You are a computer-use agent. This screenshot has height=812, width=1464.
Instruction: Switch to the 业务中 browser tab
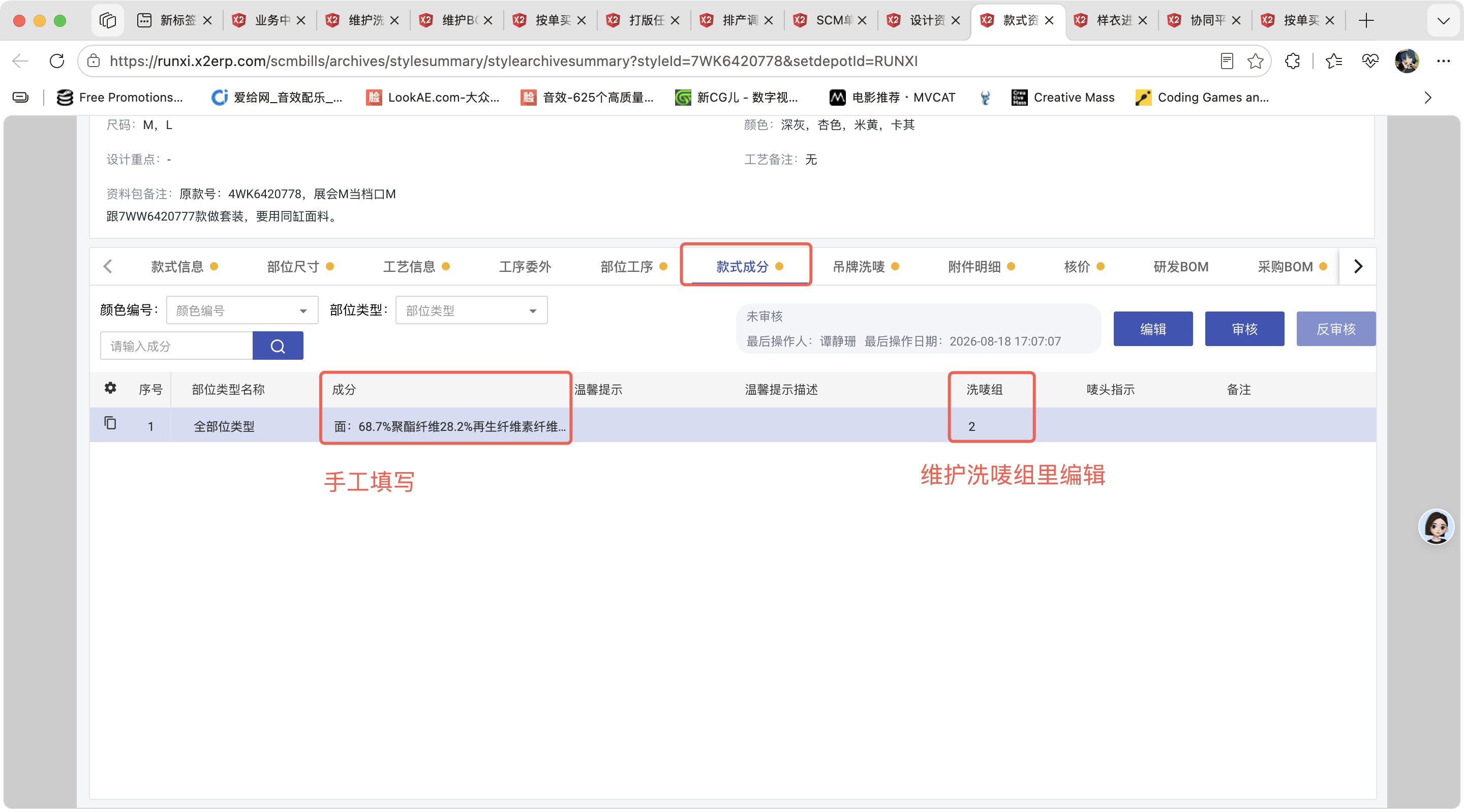coord(269,20)
